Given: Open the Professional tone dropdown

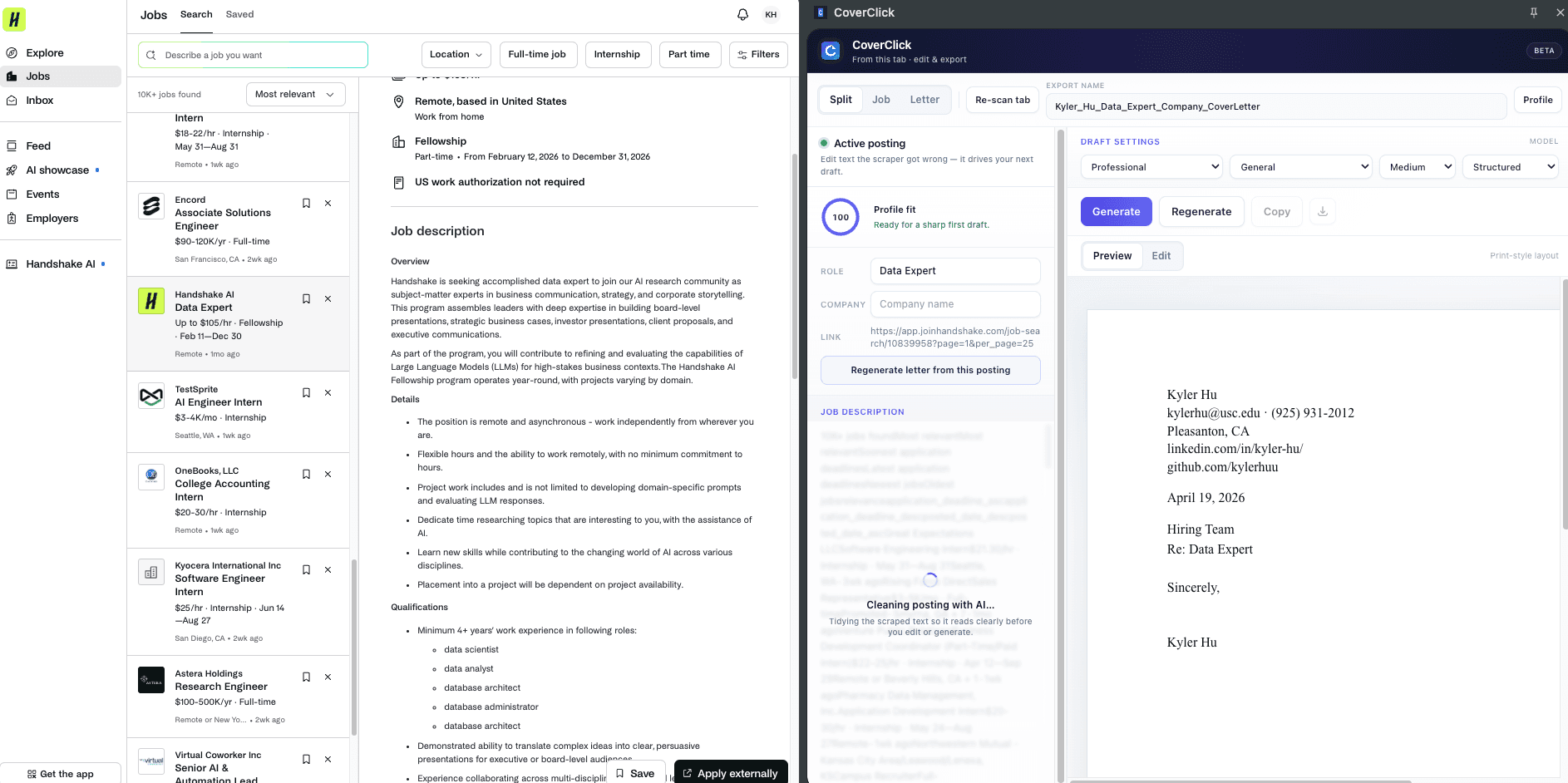Looking at the screenshot, I should pos(1151,167).
